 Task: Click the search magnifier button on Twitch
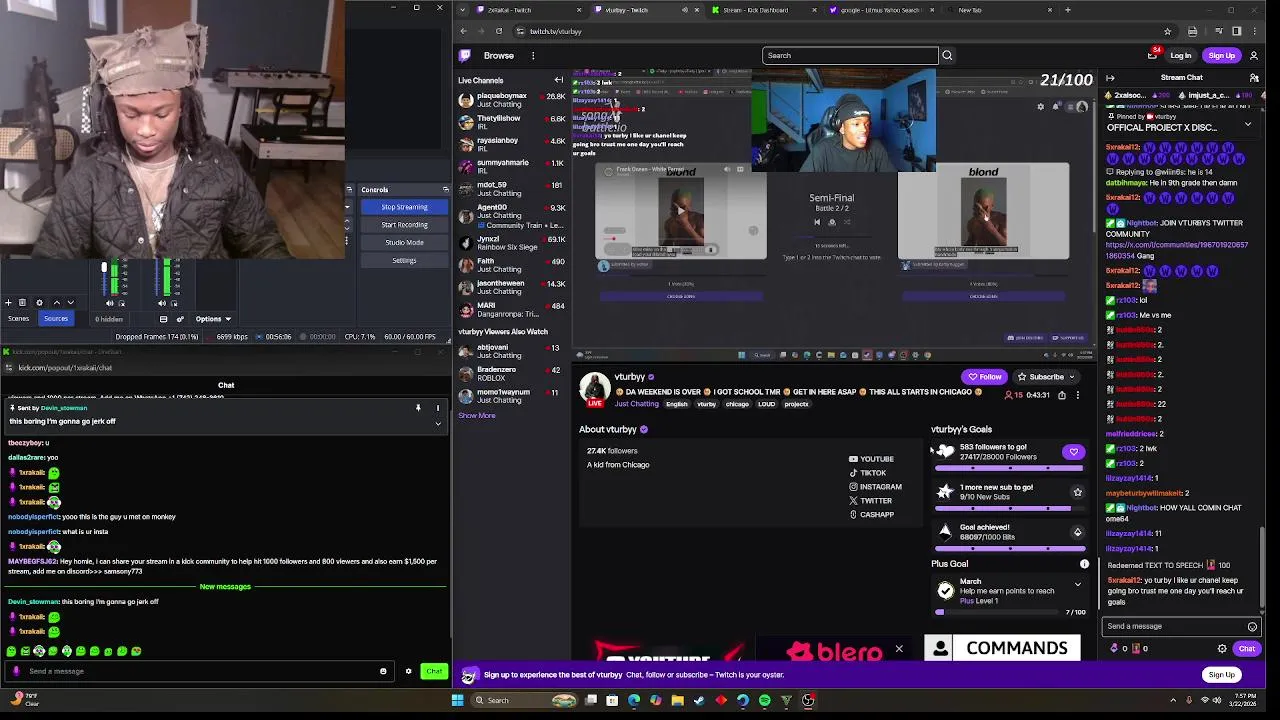[x=947, y=55]
